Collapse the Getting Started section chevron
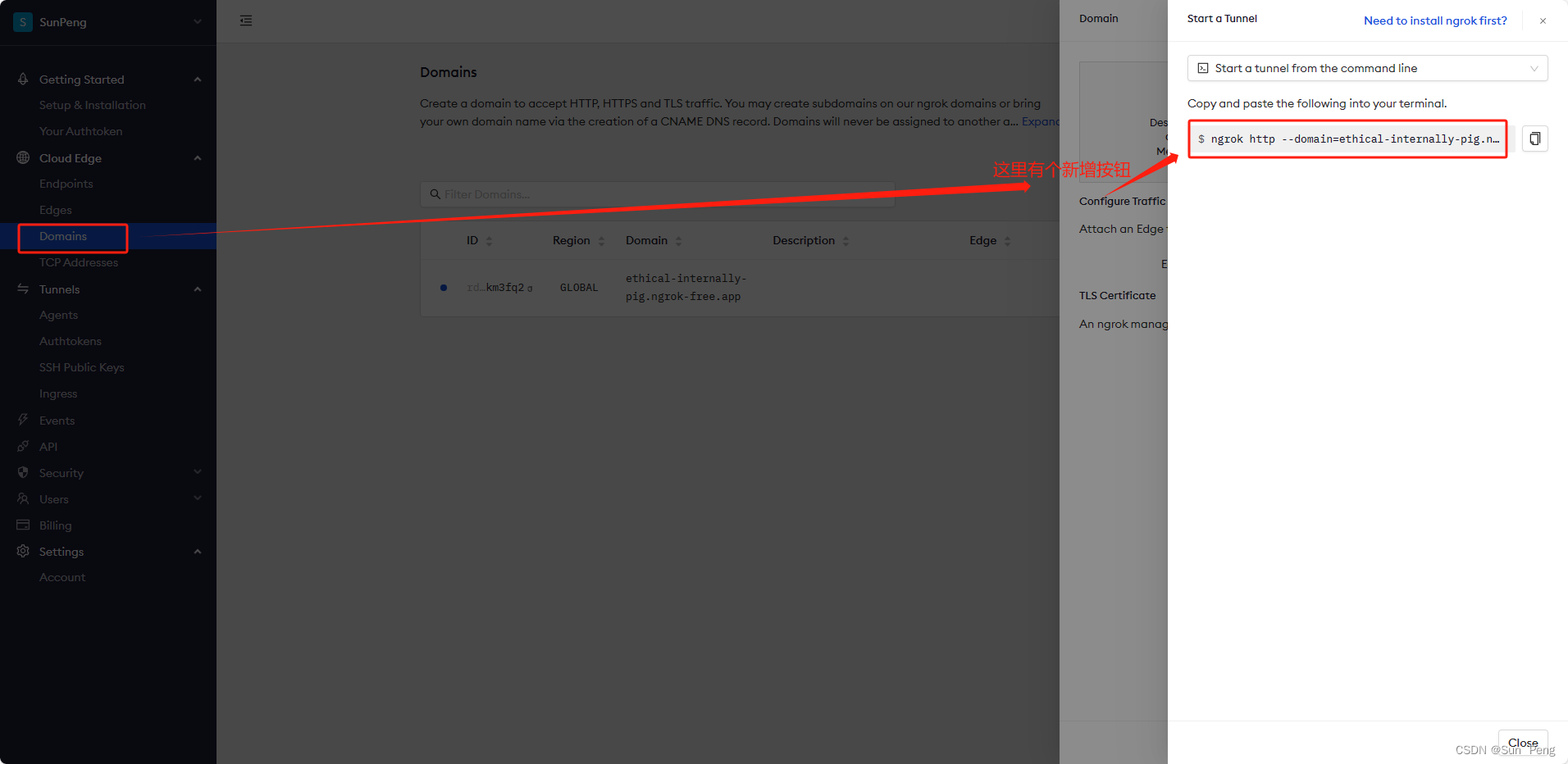Image resolution: width=1568 pixels, height=764 pixels. 198,80
